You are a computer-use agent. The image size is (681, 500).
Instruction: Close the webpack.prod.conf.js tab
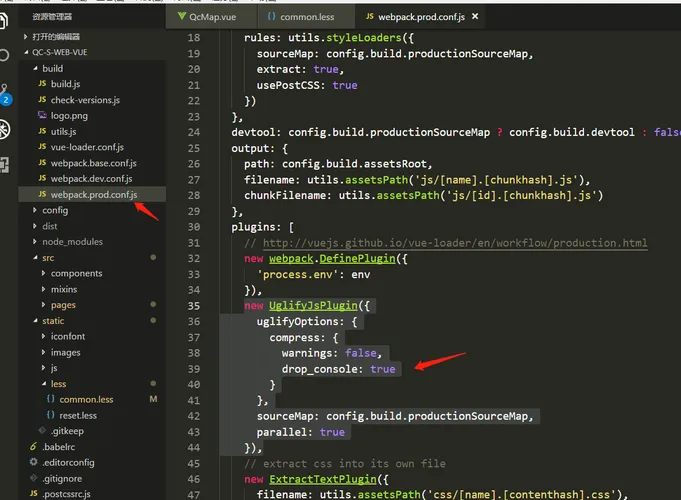(475, 16)
